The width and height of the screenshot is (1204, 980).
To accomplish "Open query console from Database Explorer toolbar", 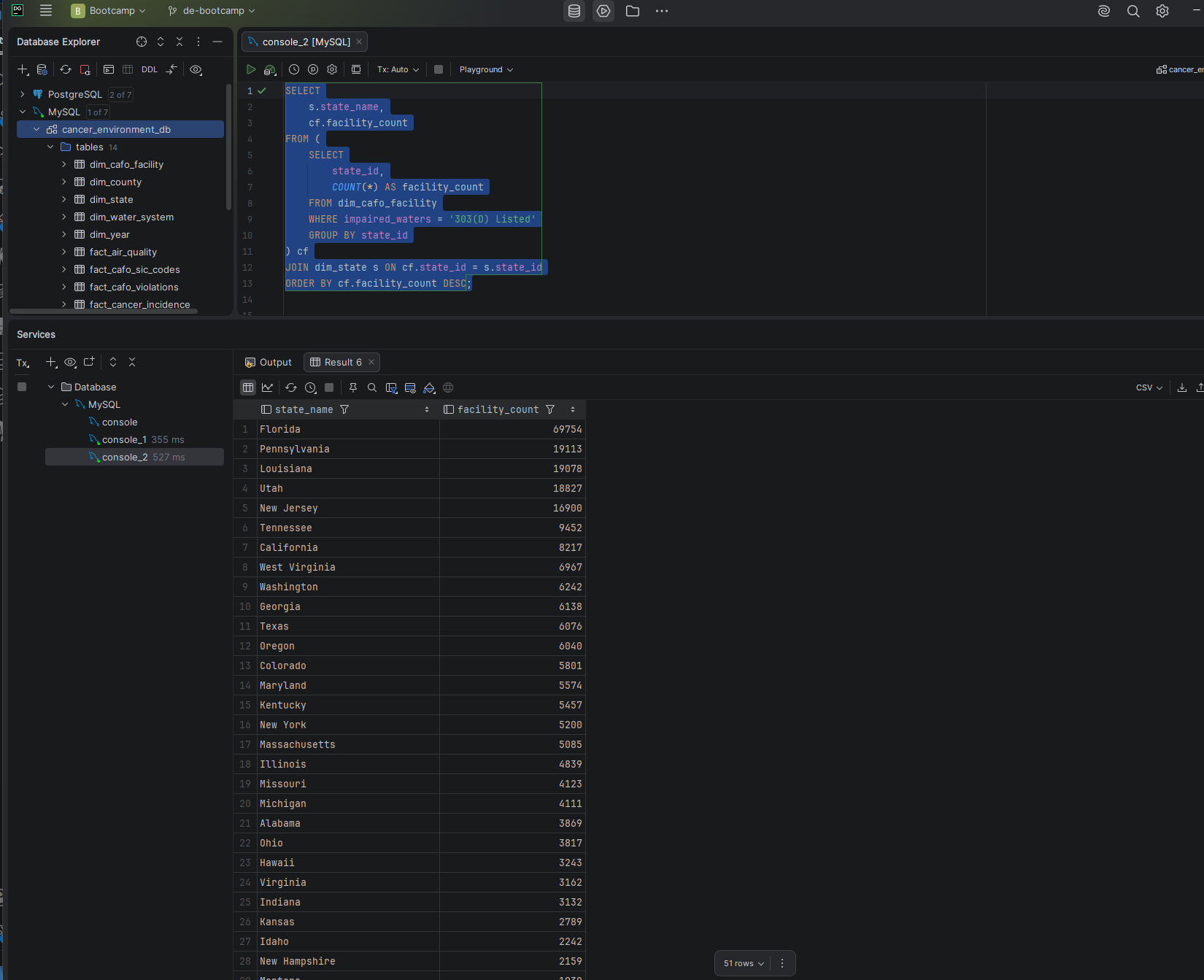I will pos(109,69).
